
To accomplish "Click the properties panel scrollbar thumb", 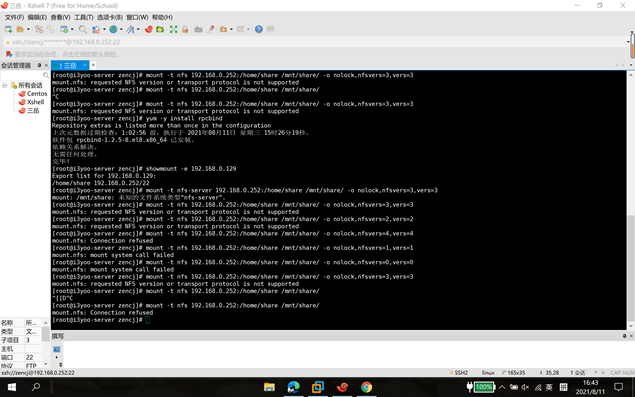I will point(45,334).
